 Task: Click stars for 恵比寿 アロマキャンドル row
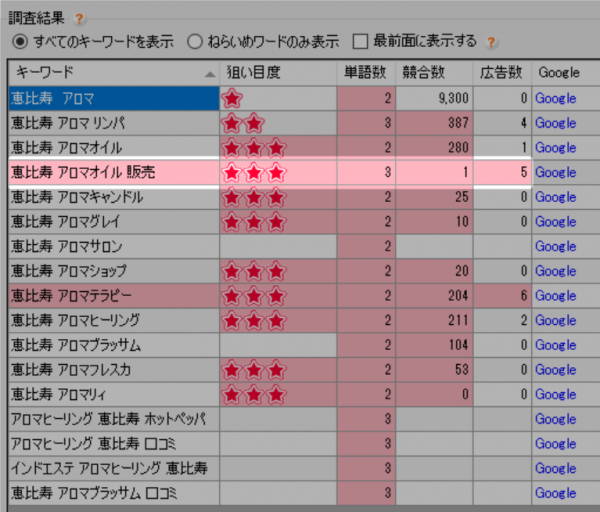click(x=253, y=197)
